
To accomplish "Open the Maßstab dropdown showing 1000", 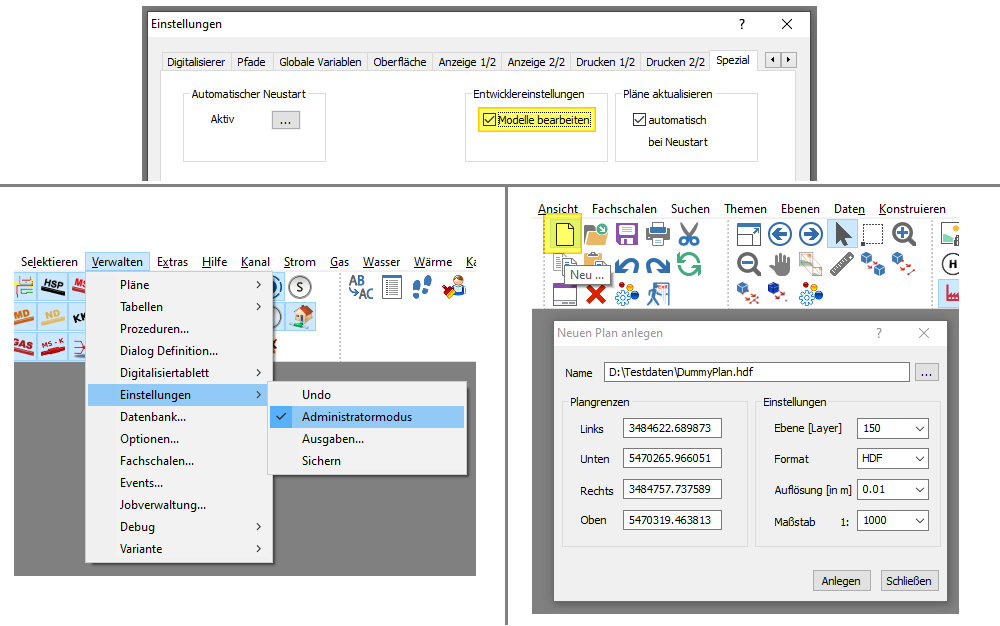I will [x=892, y=521].
